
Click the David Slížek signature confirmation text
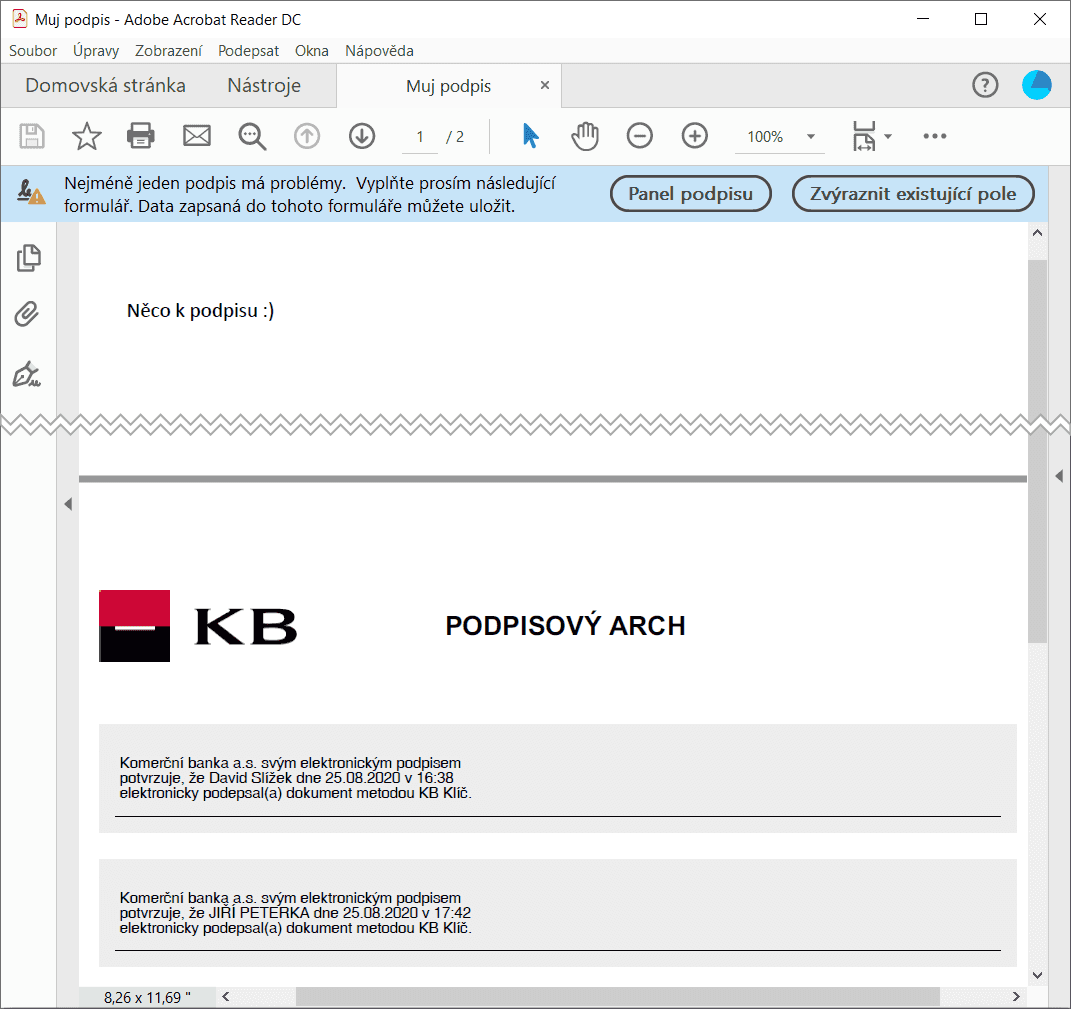[295, 778]
